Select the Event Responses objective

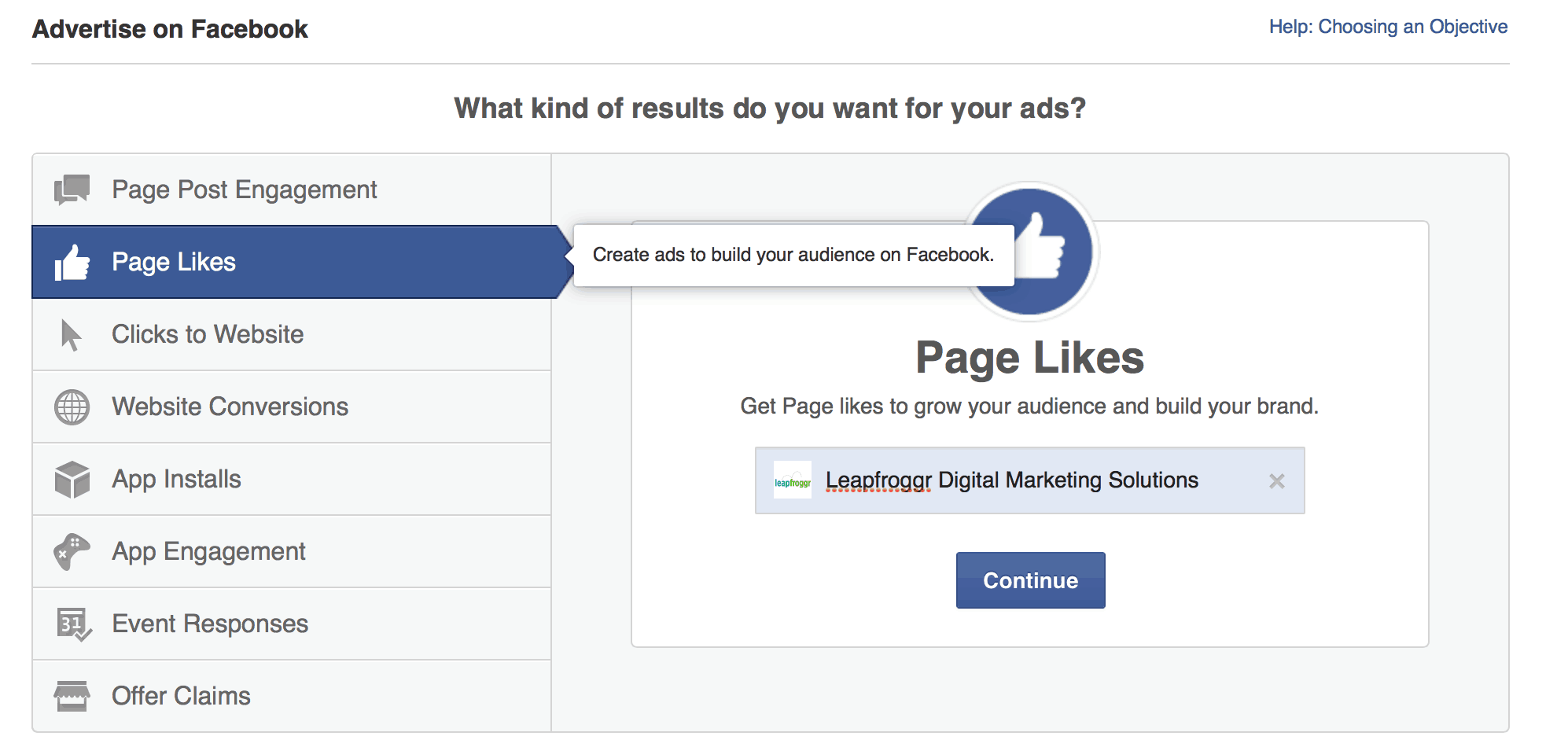click(x=292, y=624)
